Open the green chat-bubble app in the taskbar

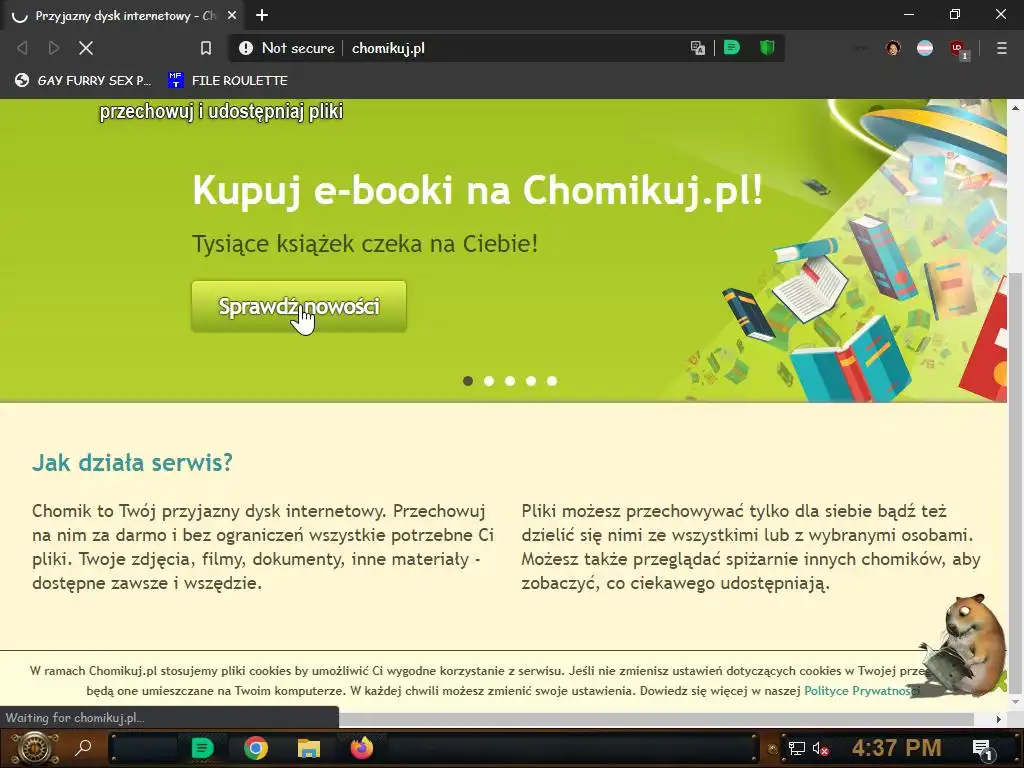click(202, 748)
